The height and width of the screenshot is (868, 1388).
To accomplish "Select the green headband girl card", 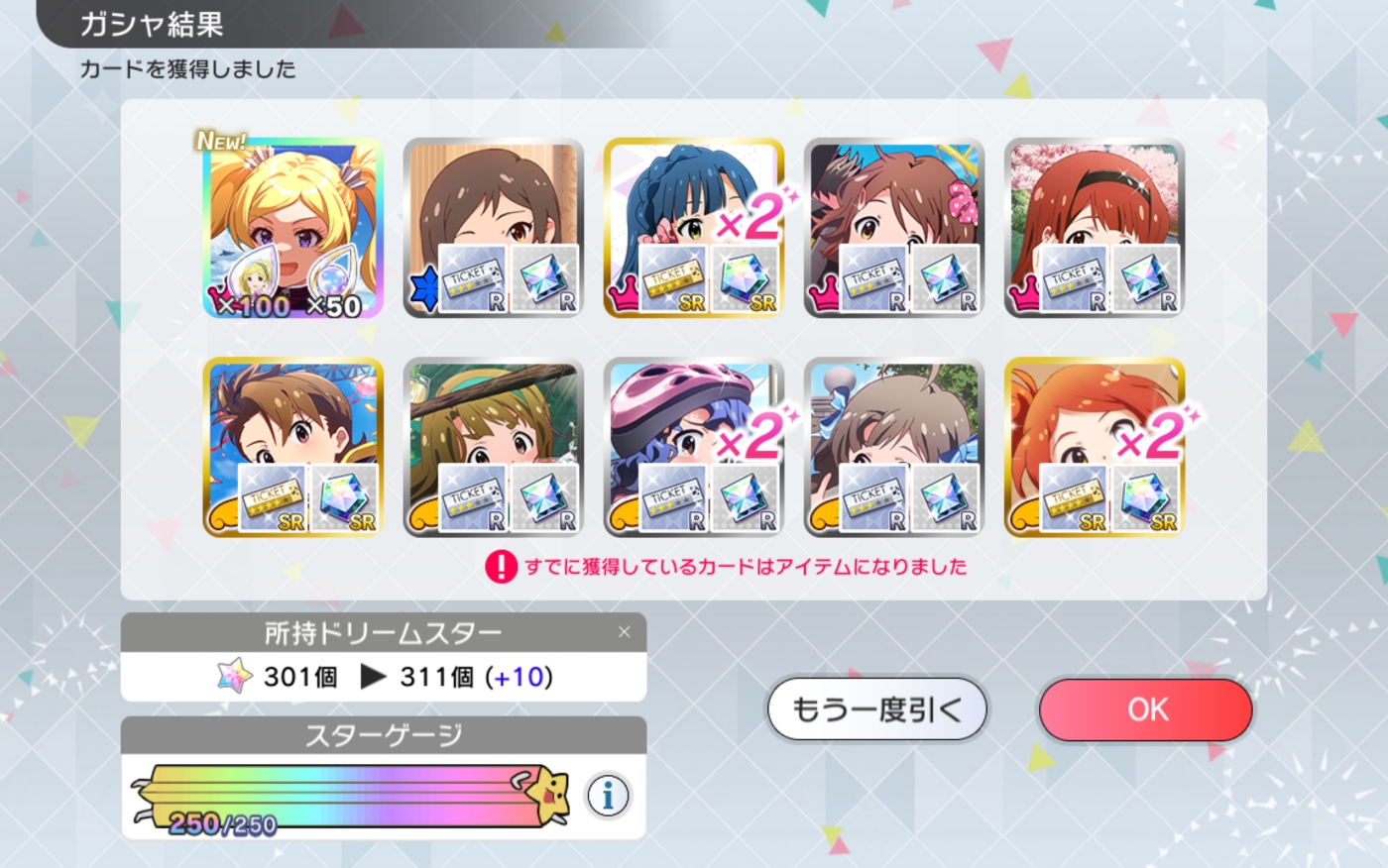I will point(494,448).
